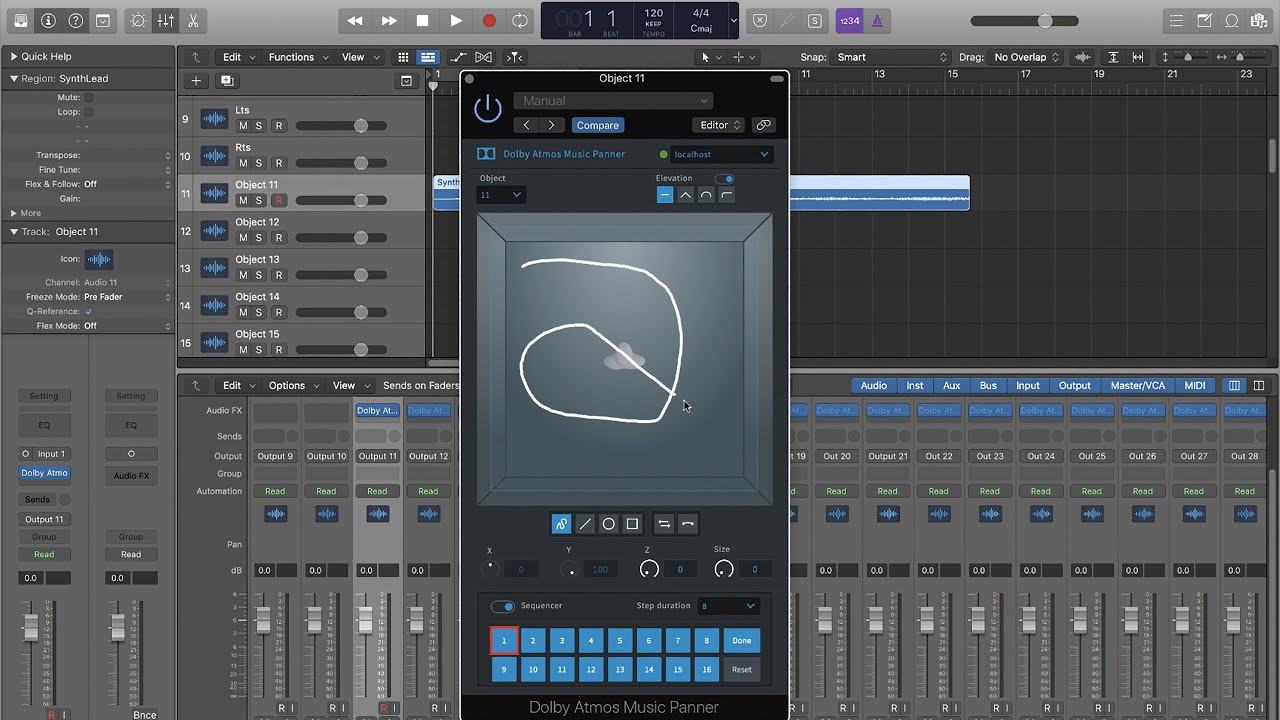Open the Object 11 number dropdown

point(500,195)
